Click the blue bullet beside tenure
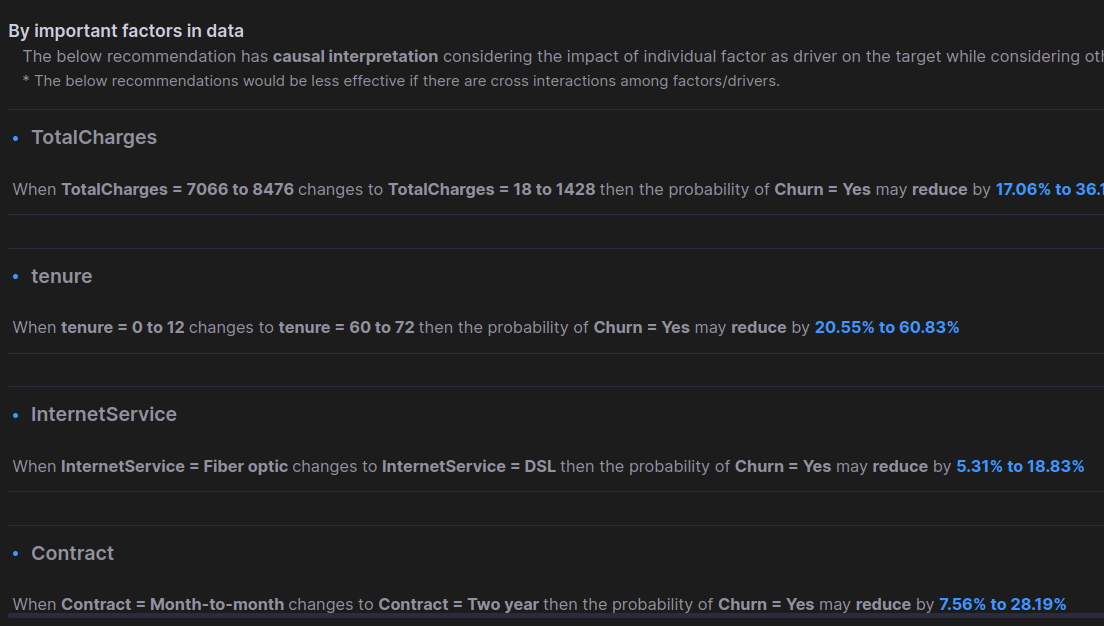This screenshot has height=626, width=1104. click(15, 277)
